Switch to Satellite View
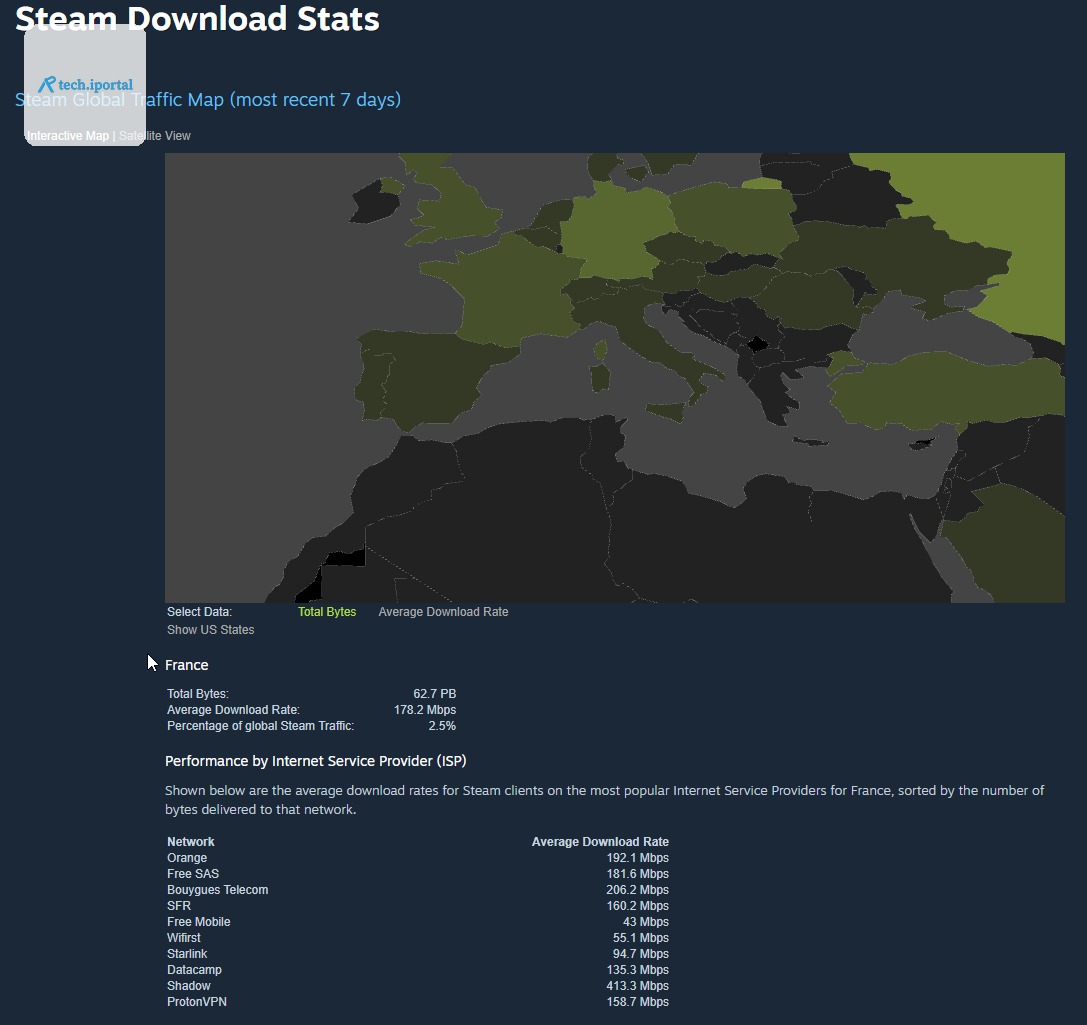The height and width of the screenshot is (1025, 1087). [x=155, y=136]
